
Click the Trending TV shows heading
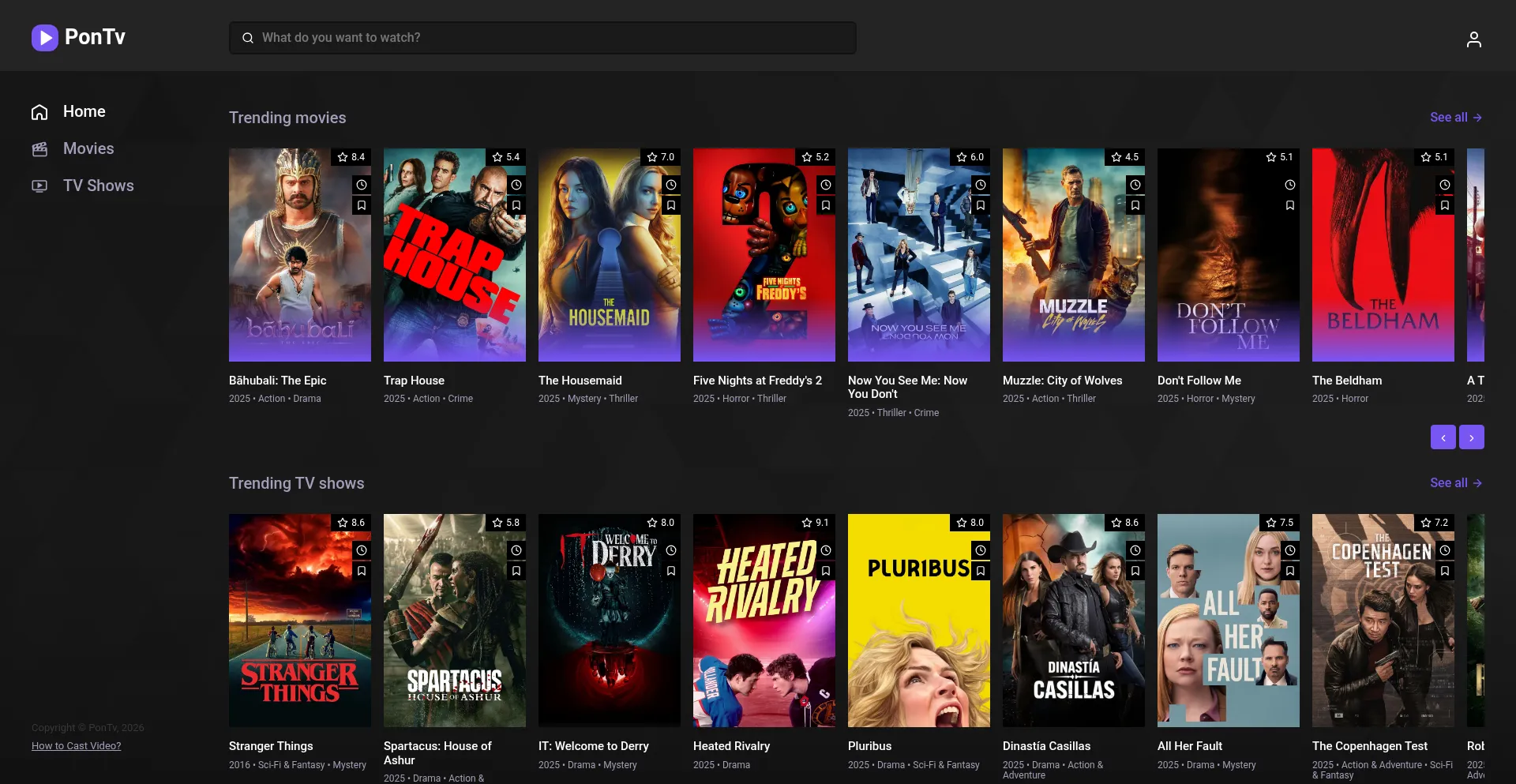297,483
